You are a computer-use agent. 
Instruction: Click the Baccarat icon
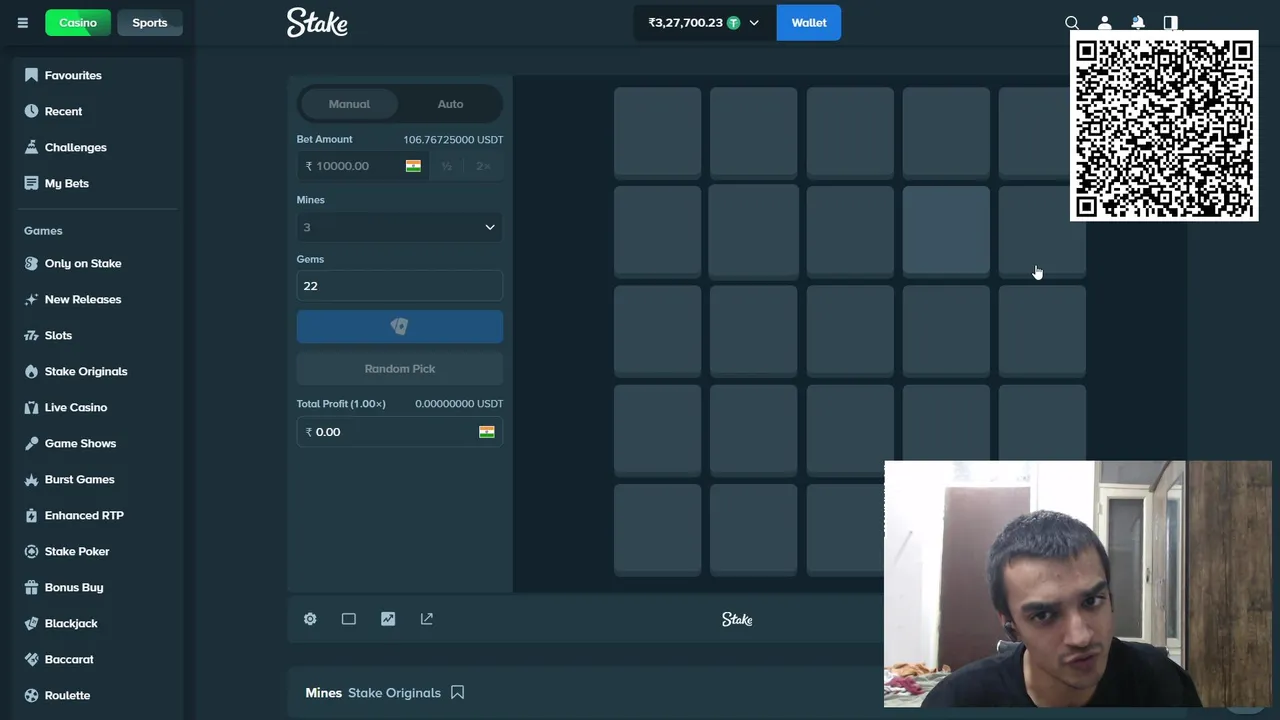pyautogui.click(x=31, y=659)
